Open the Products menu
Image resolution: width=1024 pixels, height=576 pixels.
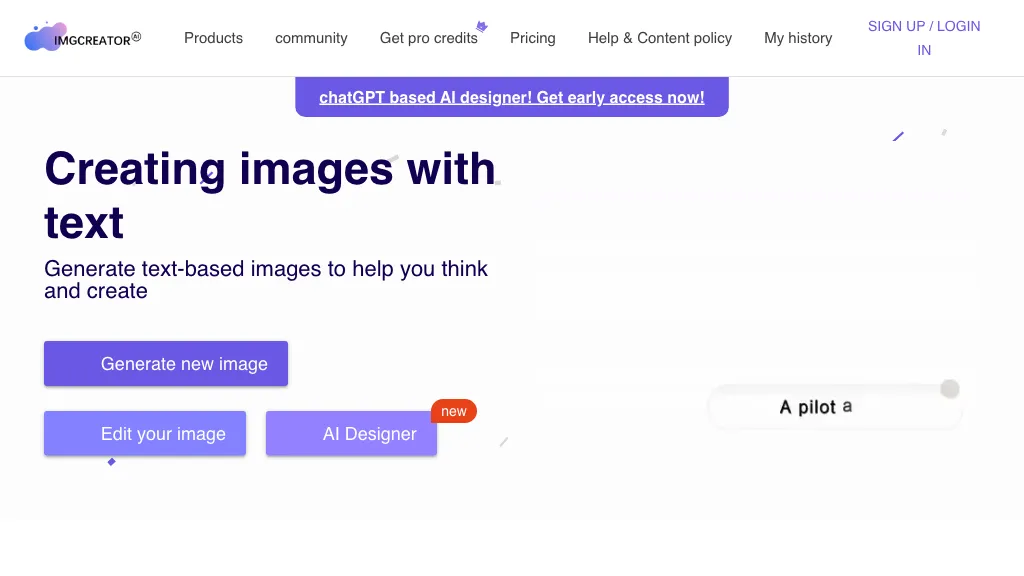213,38
